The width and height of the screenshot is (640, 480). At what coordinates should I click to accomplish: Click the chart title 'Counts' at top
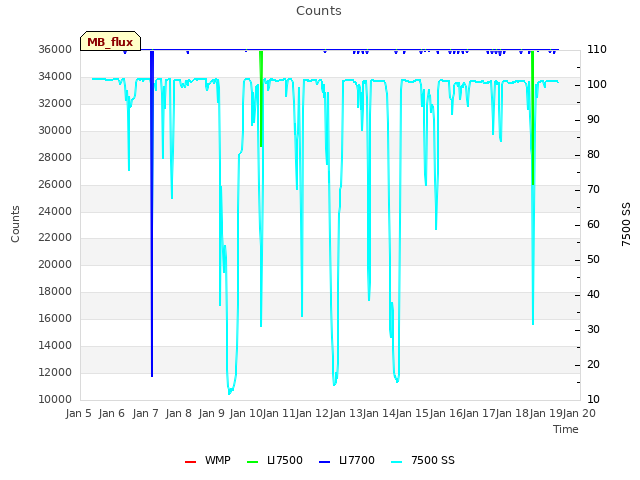click(x=319, y=11)
